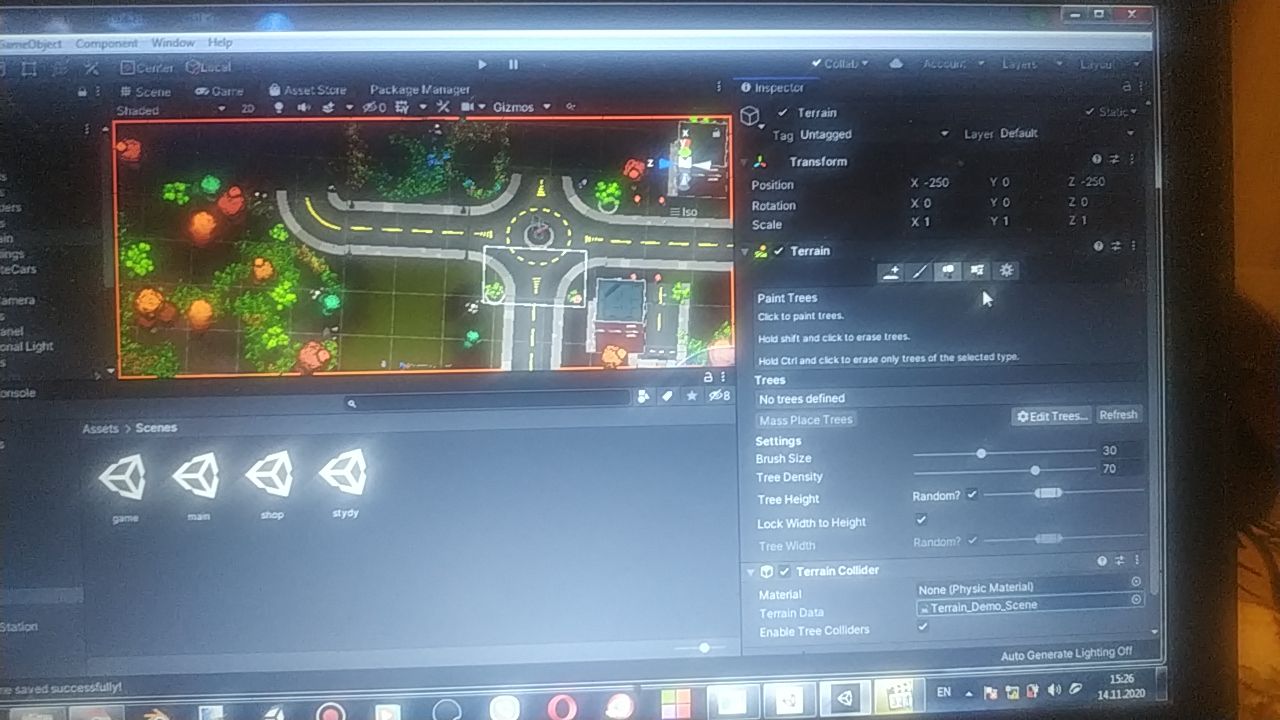
Task: Toggle the Terrain GameObject active checkbox
Action: click(783, 113)
